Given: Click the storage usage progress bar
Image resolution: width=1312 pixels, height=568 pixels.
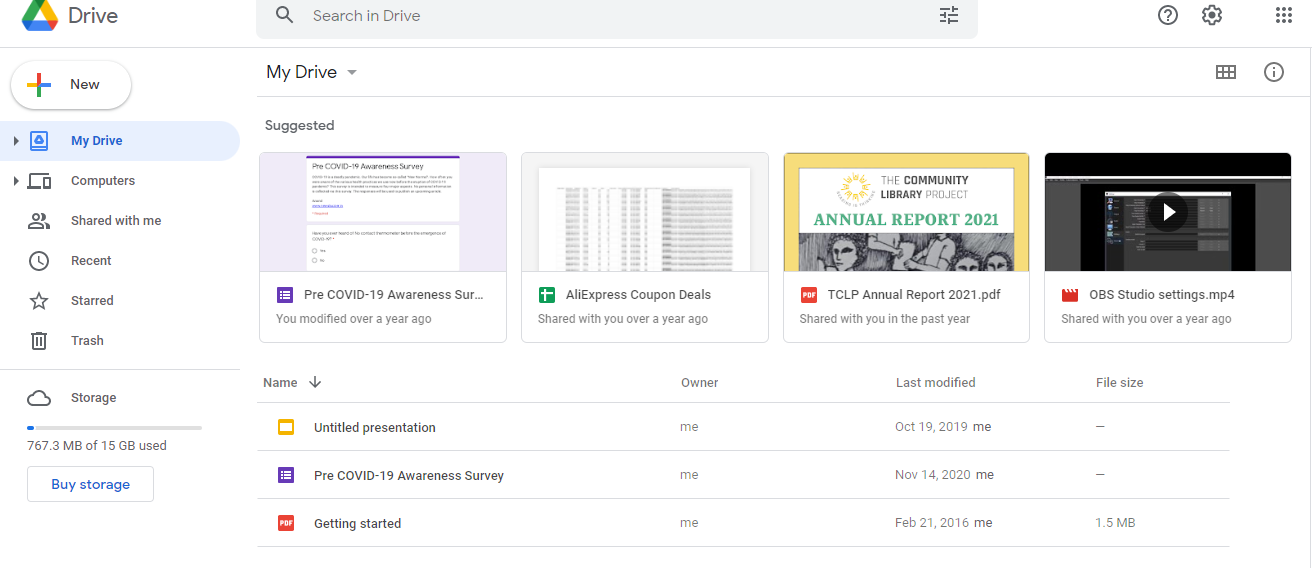Looking at the screenshot, I should 114,428.
